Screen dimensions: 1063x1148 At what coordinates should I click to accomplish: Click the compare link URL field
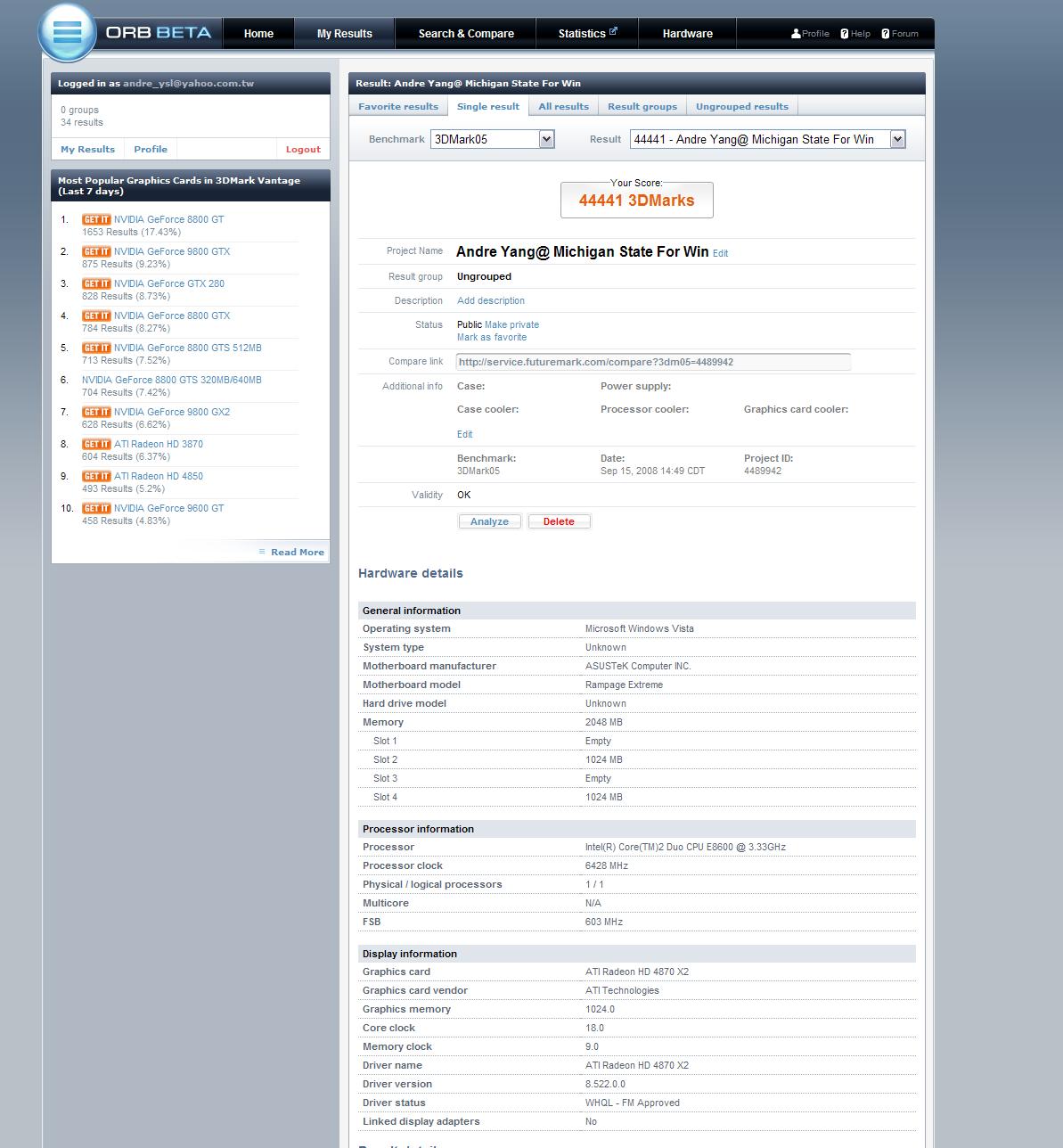click(x=653, y=362)
